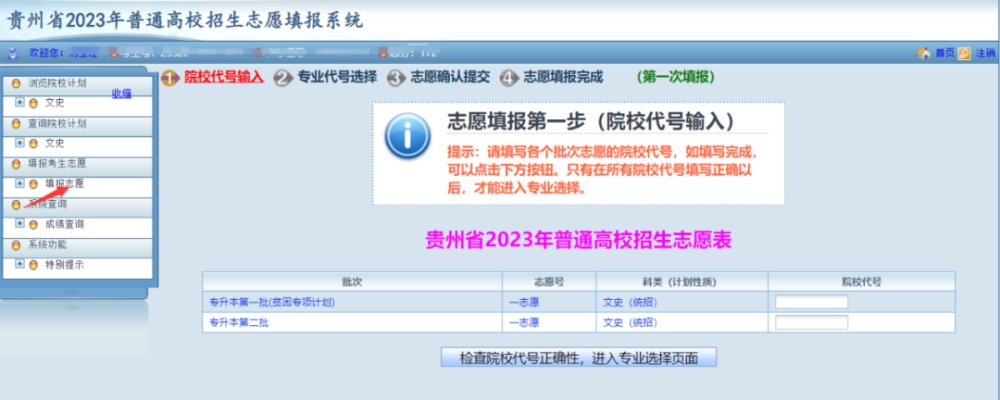Click 志愿填报第一步（院校代号输入）title

point(592,121)
